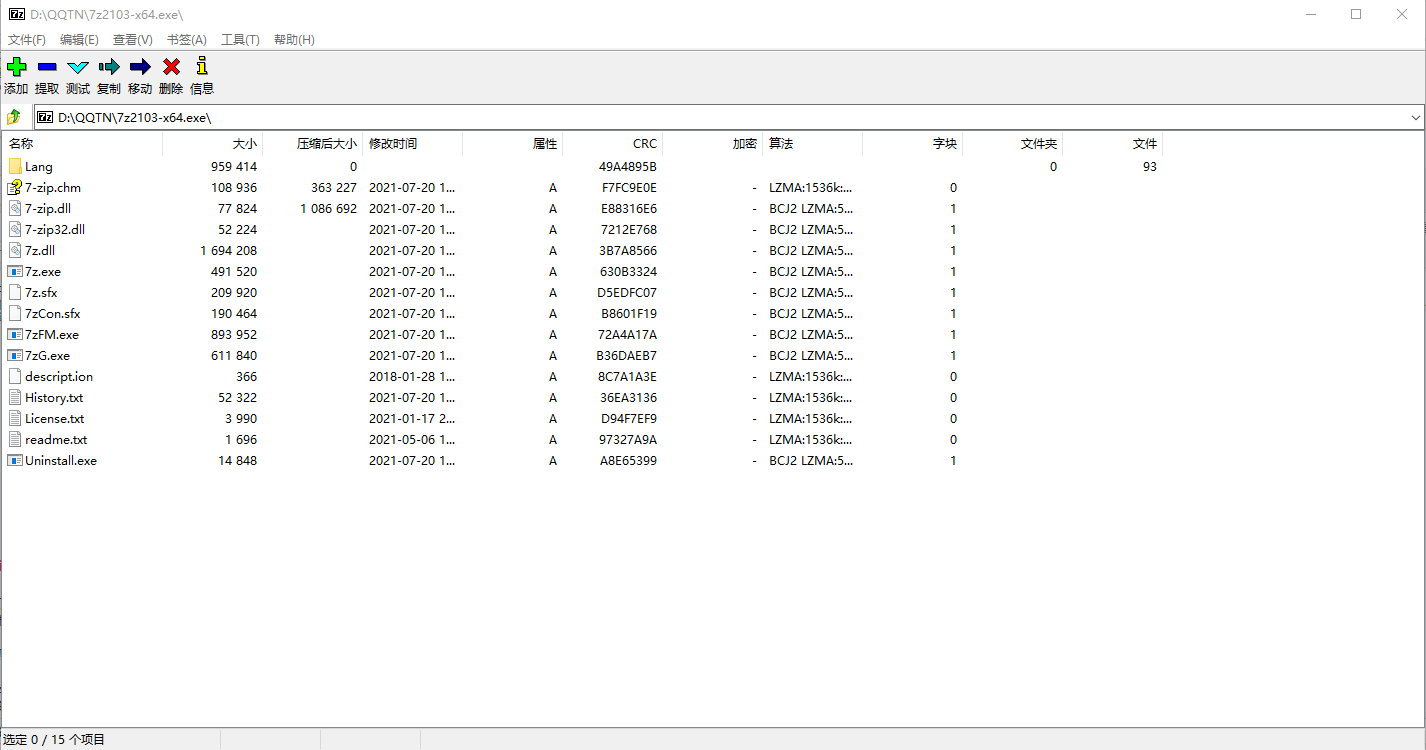
Task: Sort by the 加密 column header
Action: tap(712, 144)
